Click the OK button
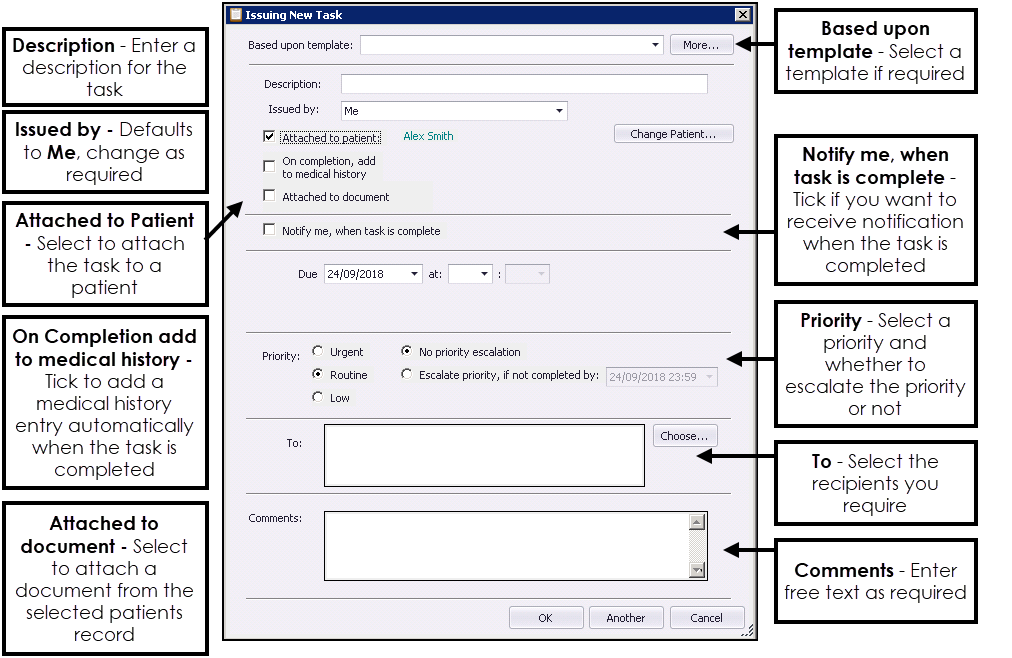Screen dimensions: 1012x658 point(545,618)
